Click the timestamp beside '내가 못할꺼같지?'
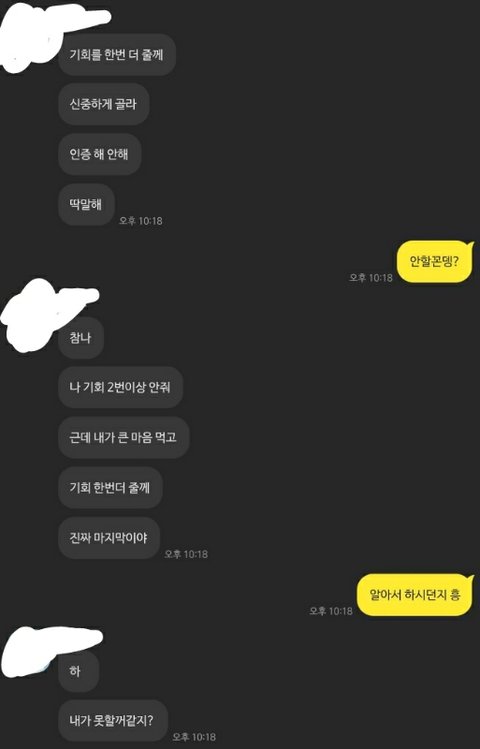 pyautogui.click(x=194, y=737)
